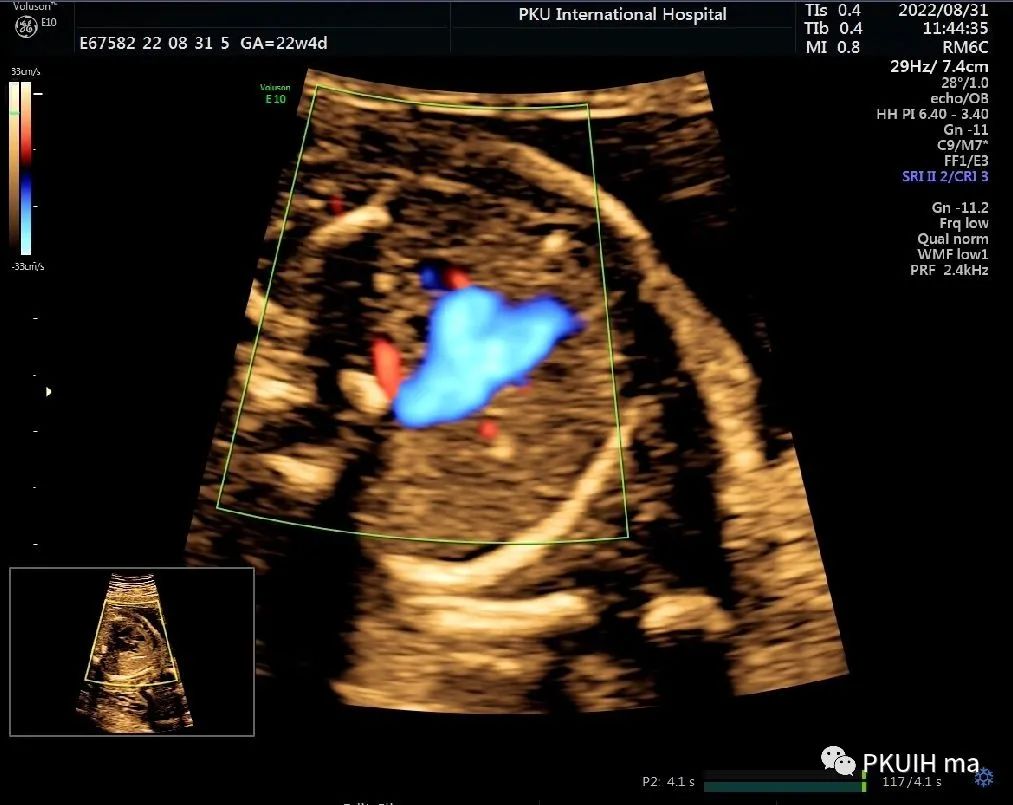This screenshot has height=805, width=1013.
Task: Click the focus position triangle marker
Action: 48,392
